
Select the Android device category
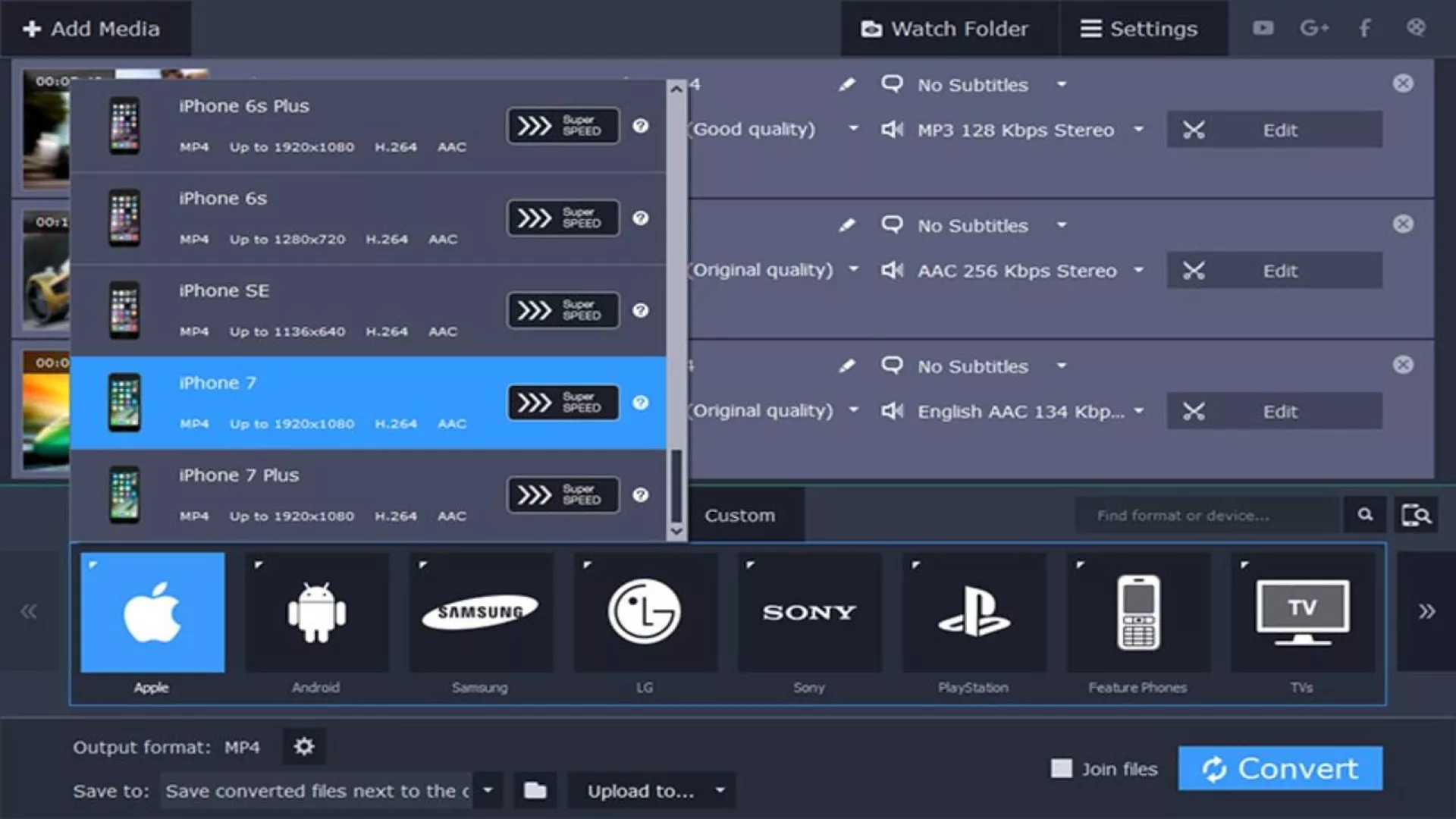point(316,612)
